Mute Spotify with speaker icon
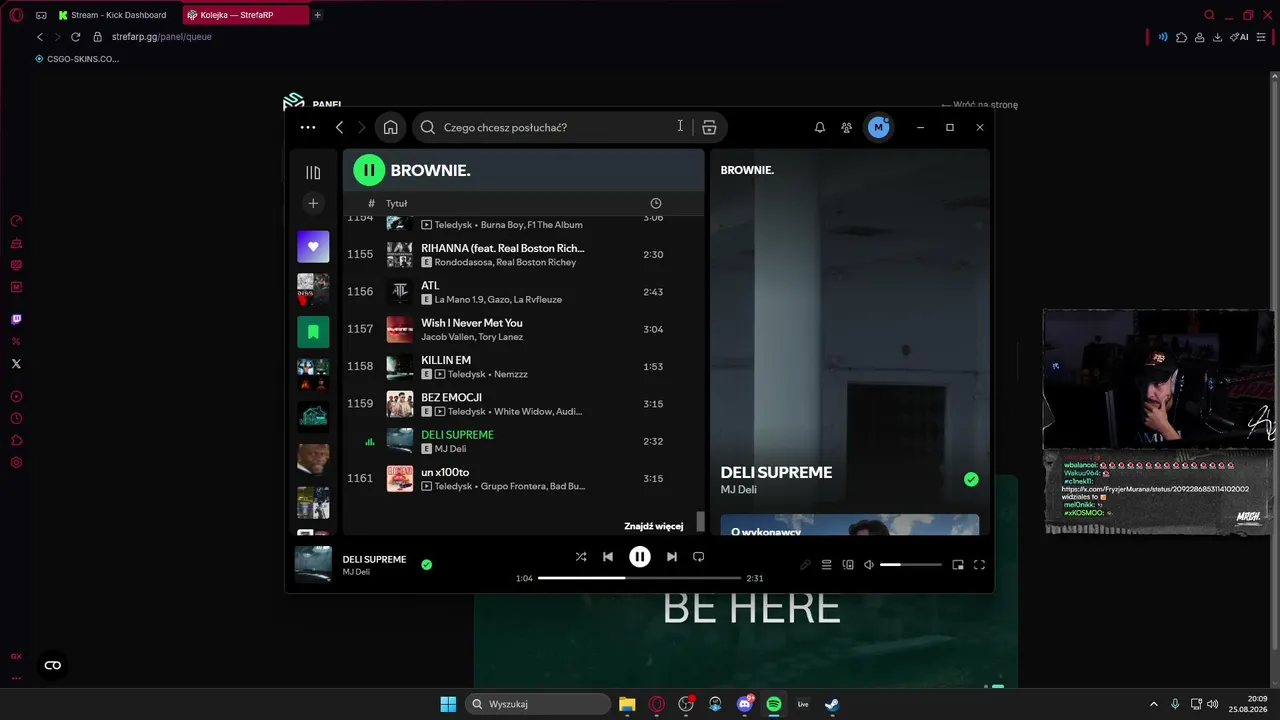This screenshot has width=1280, height=720. (869, 565)
